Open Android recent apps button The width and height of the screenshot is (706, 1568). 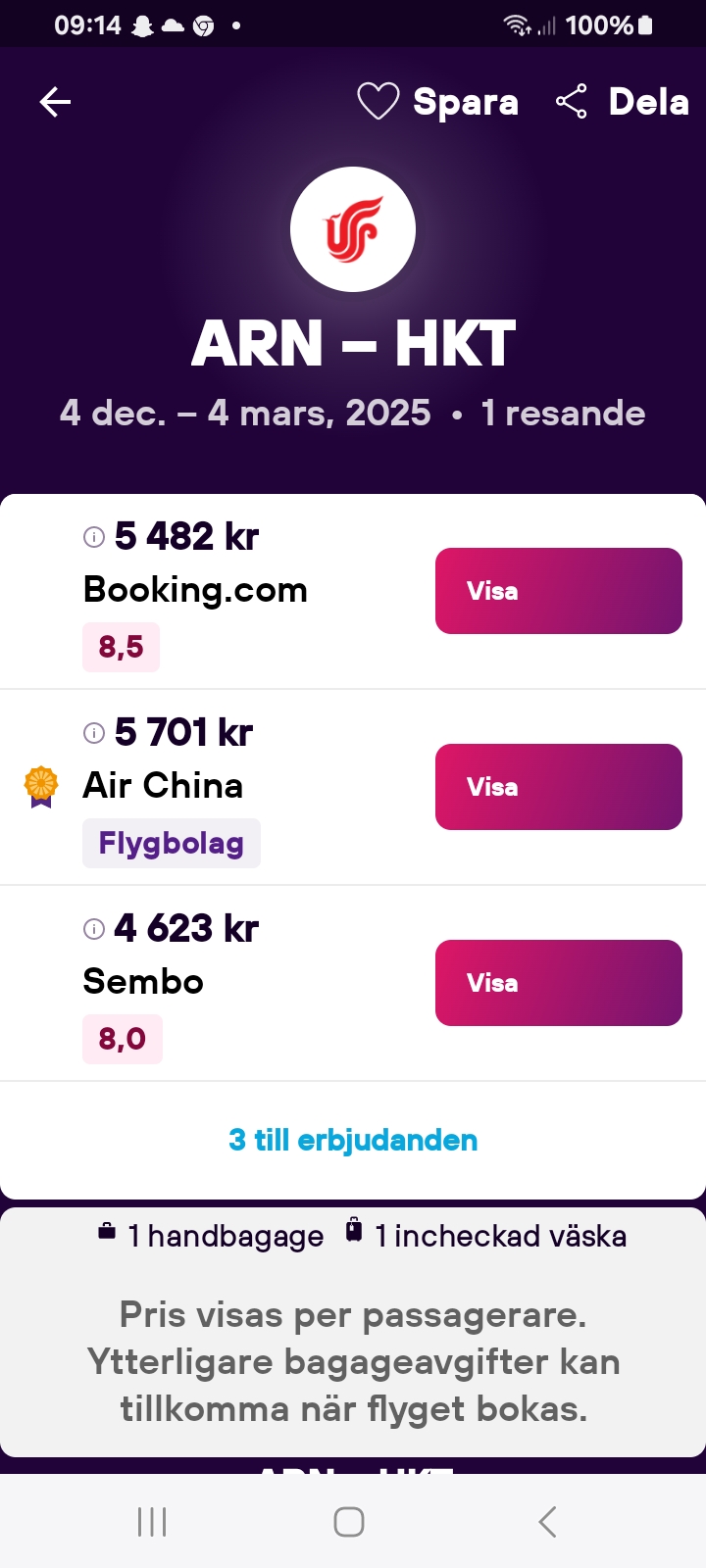point(152,1522)
